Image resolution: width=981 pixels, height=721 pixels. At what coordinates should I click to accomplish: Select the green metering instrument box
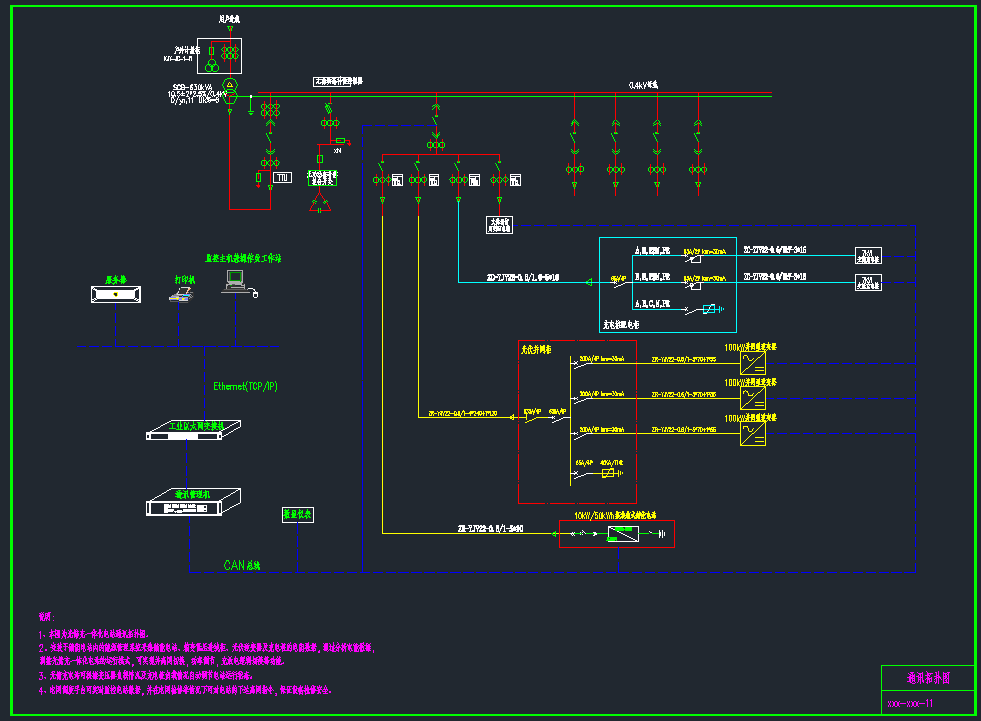(x=298, y=514)
